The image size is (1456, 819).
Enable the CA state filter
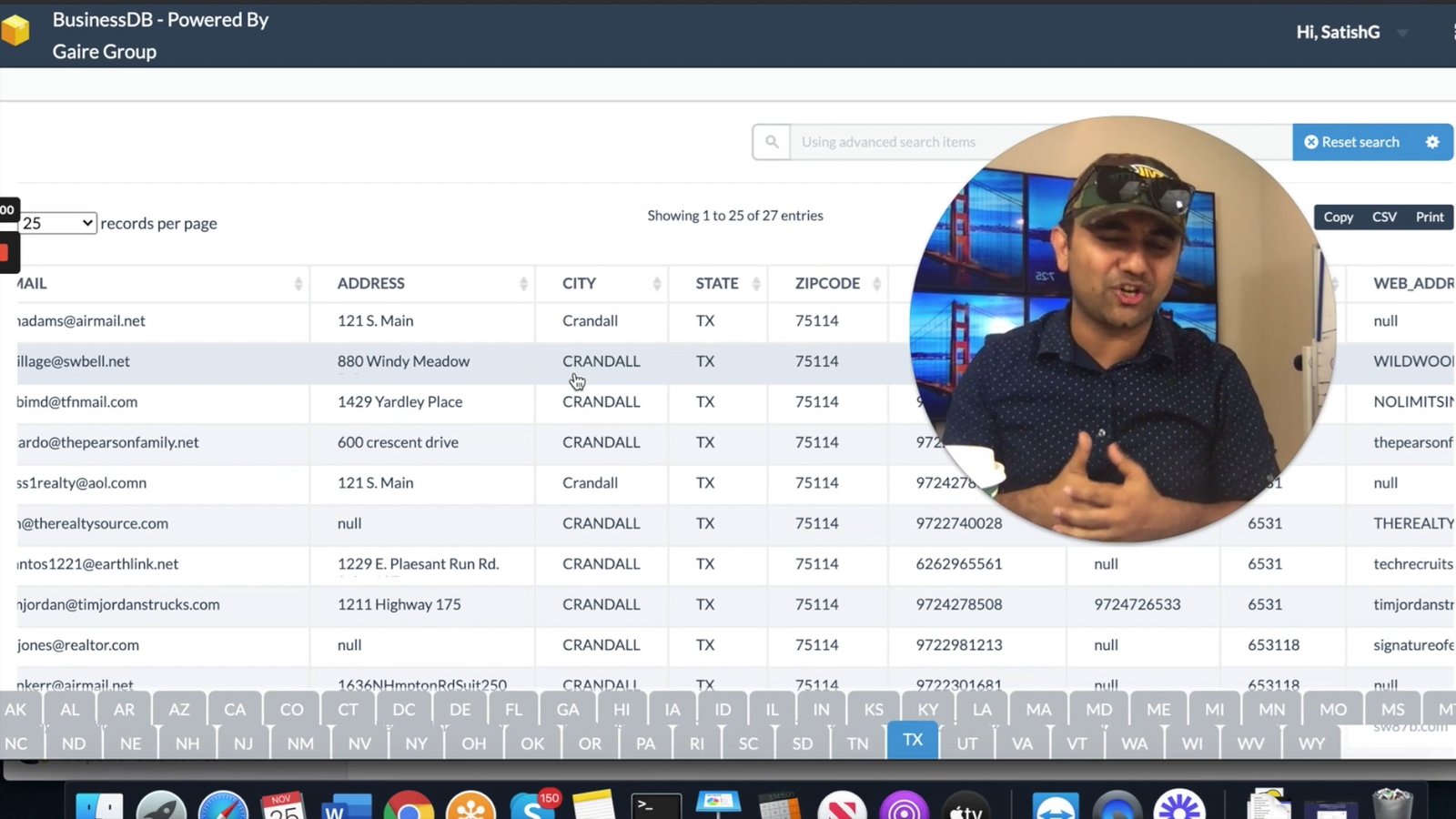(x=235, y=710)
